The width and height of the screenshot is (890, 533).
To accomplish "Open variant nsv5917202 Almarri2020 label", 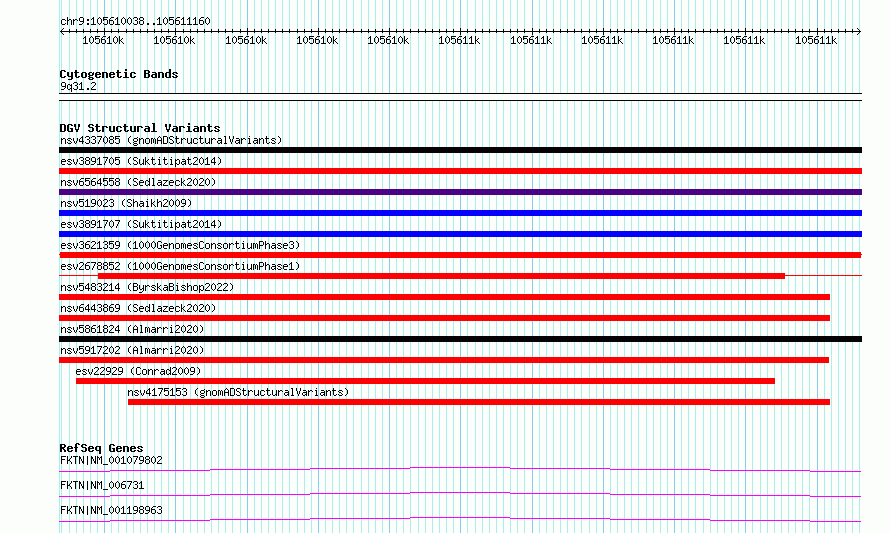I will (x=132, y=350).
